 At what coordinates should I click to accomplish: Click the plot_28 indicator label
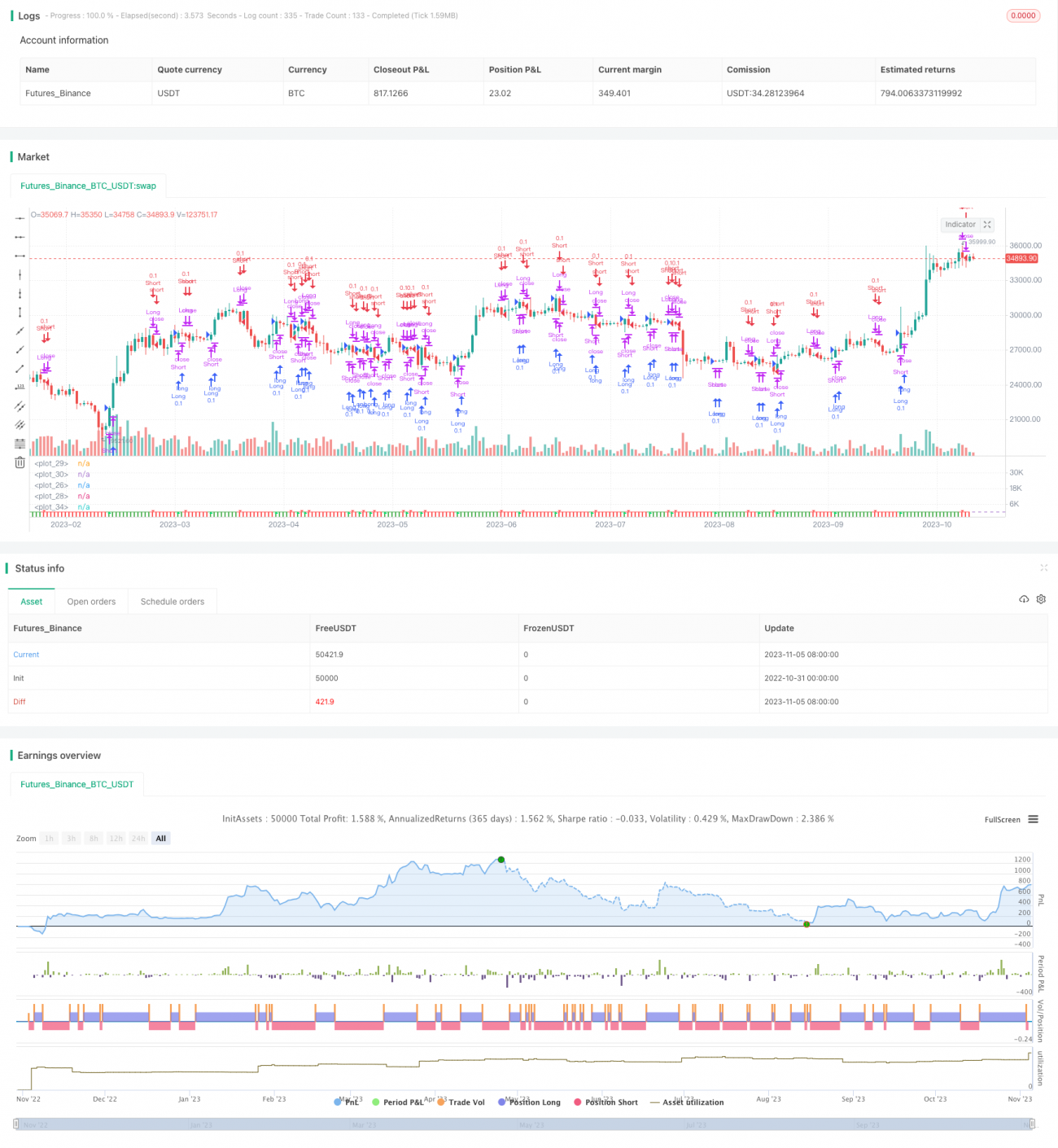click(50, 496)
